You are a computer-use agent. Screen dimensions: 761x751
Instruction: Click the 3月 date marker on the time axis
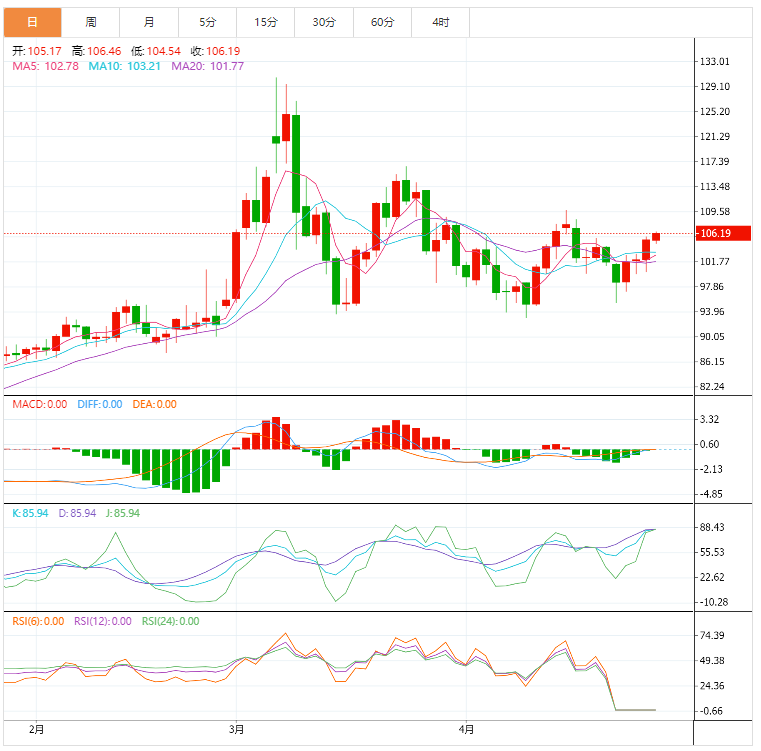point(237,730)
